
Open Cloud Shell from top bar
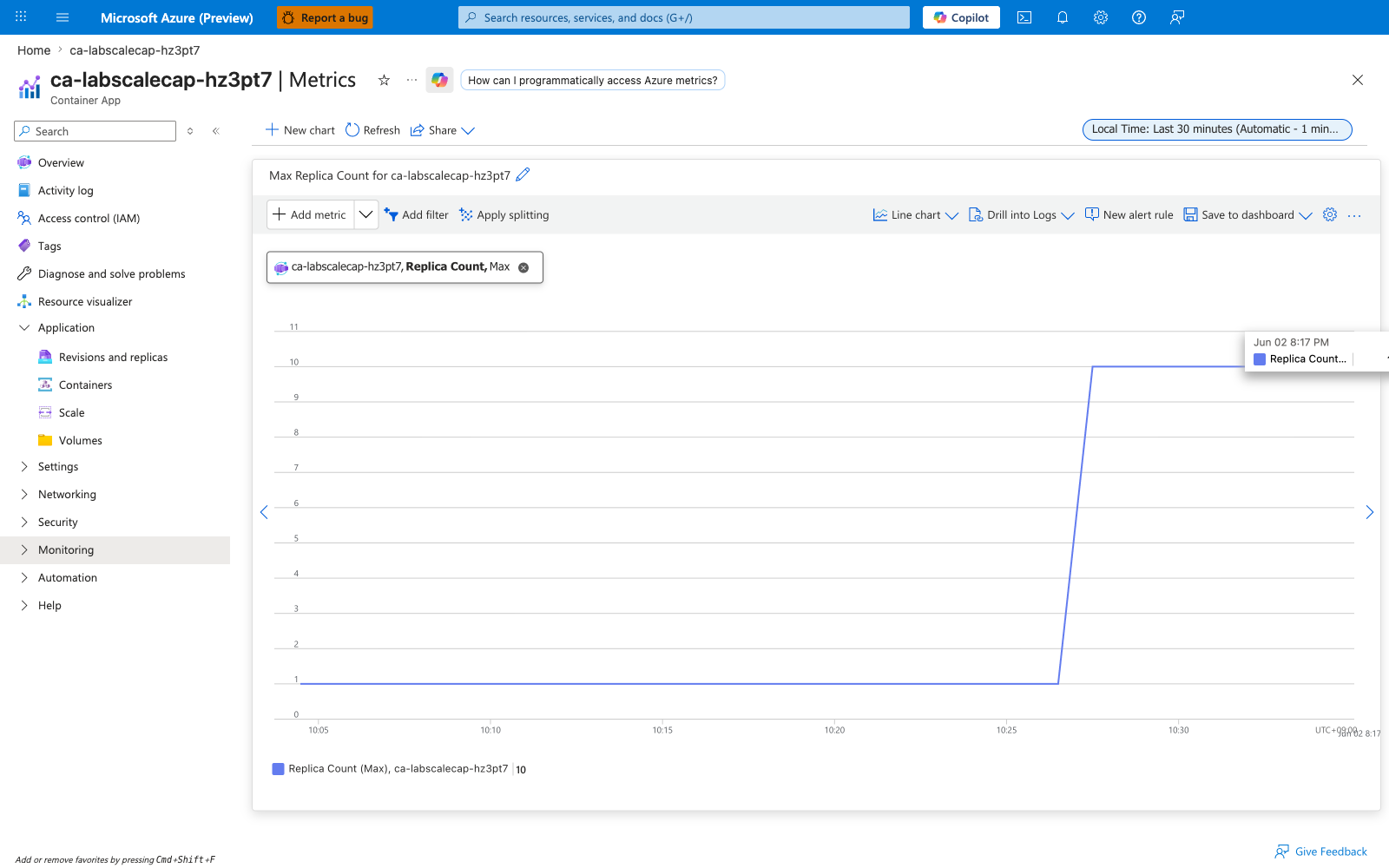click(1024, 17)
